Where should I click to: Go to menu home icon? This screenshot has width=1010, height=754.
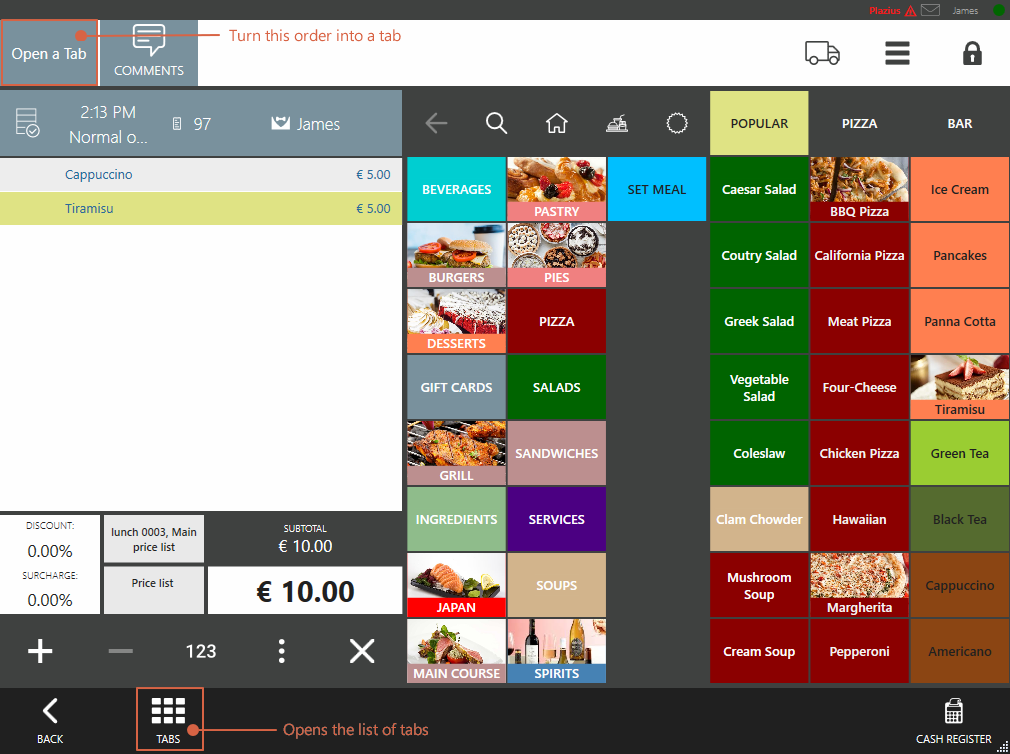pos(557,123)
